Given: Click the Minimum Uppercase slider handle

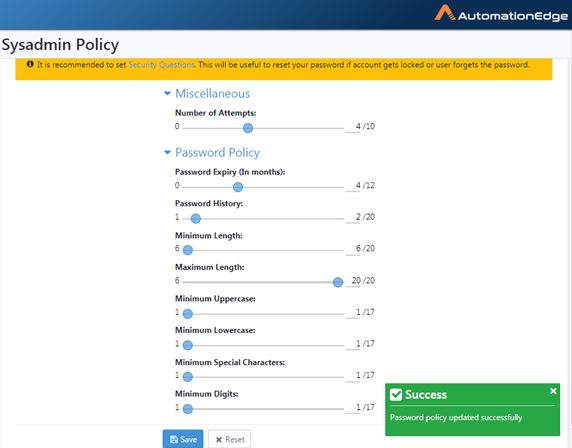Looking at the screenshot, I should (188, 313).
